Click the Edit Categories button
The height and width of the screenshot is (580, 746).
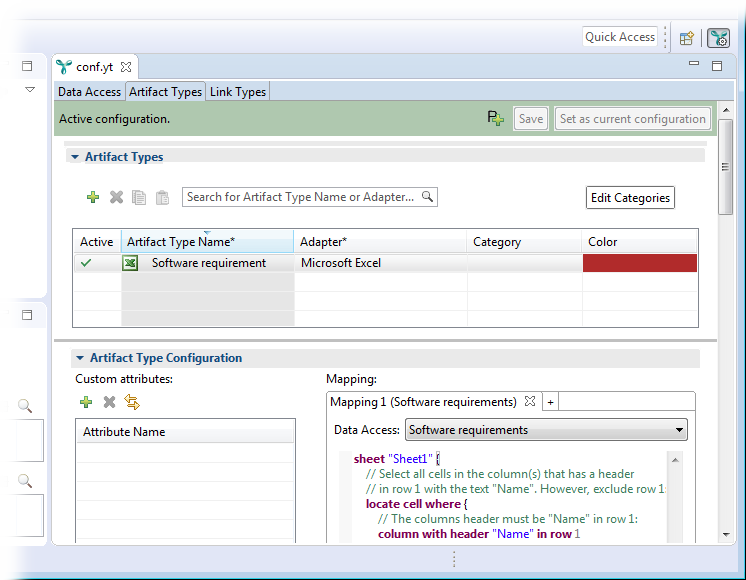630,197
